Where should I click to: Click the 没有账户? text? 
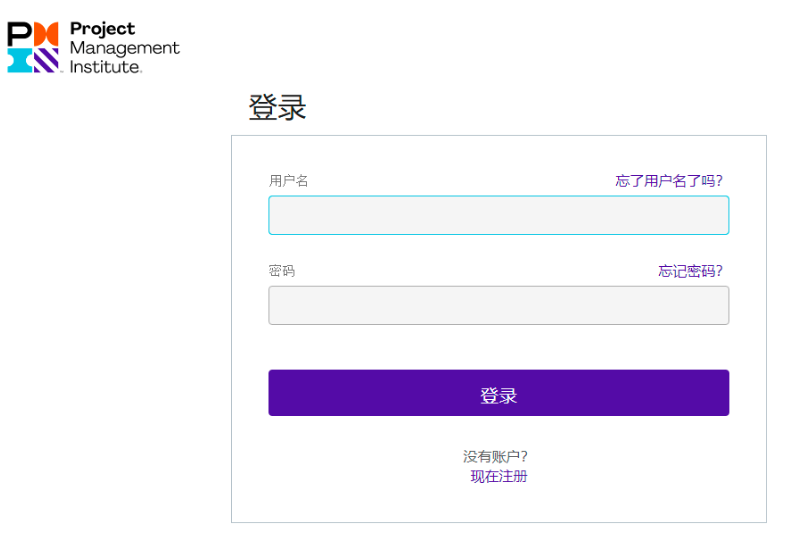point(495,456)
